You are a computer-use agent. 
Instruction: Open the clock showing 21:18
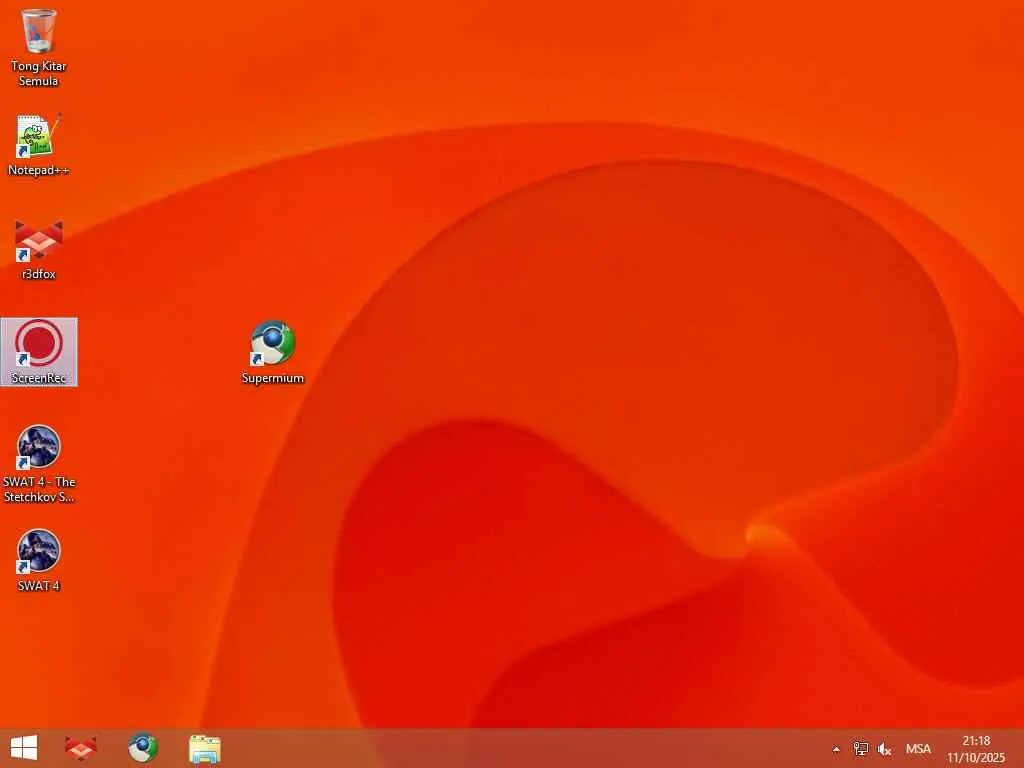tap(976, 749)
